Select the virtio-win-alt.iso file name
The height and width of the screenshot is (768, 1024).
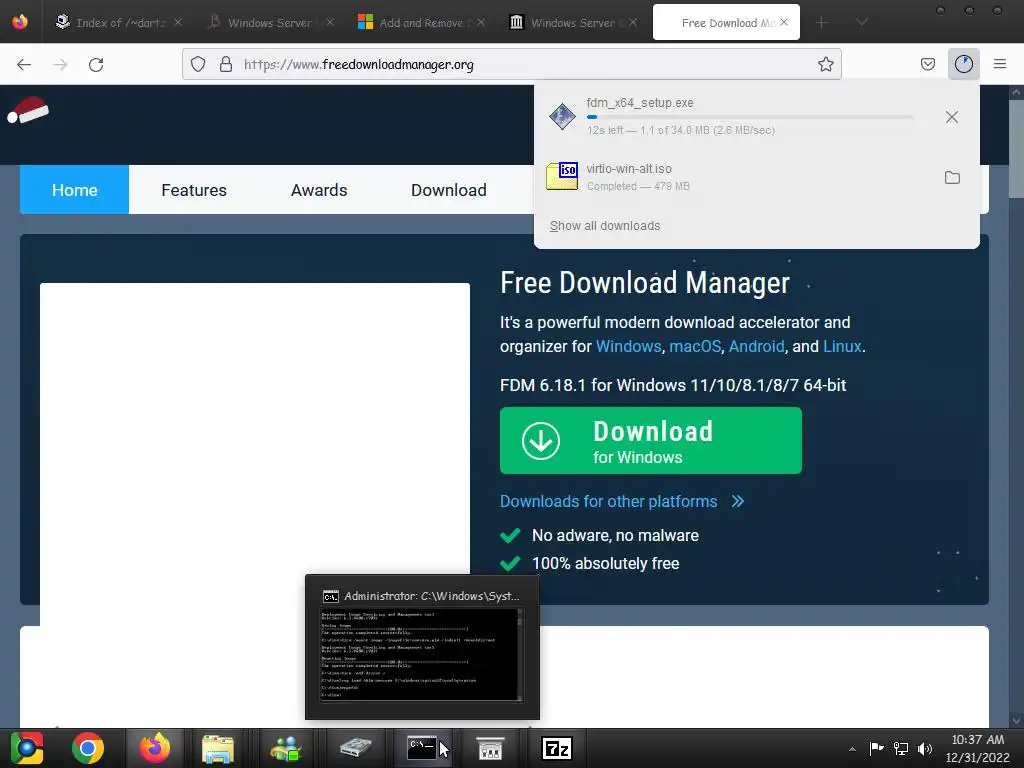[x=629, y=168]
